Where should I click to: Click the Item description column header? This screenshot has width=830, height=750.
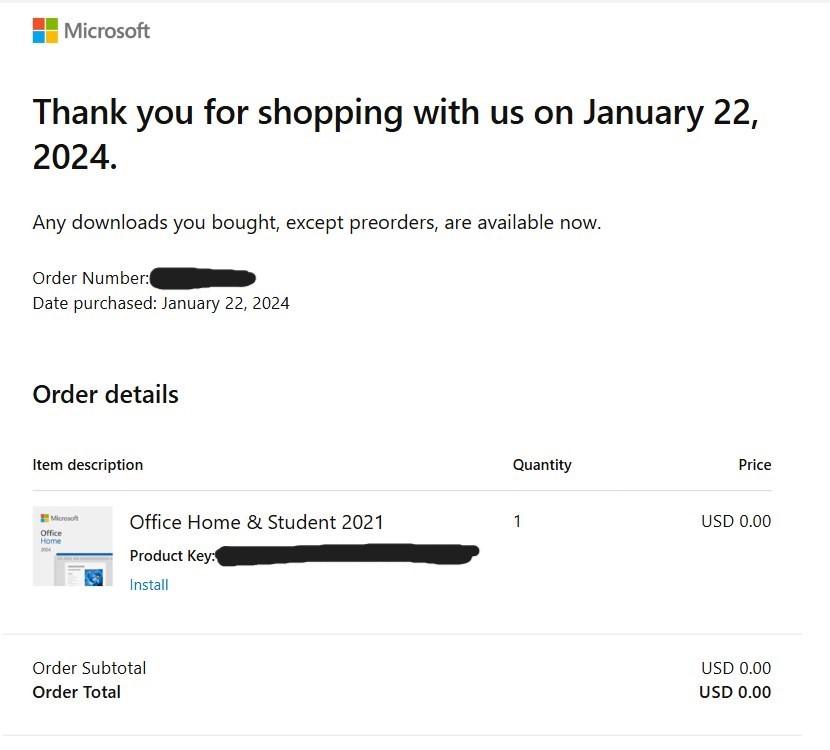pyautogui.click(x=88, y=465)
